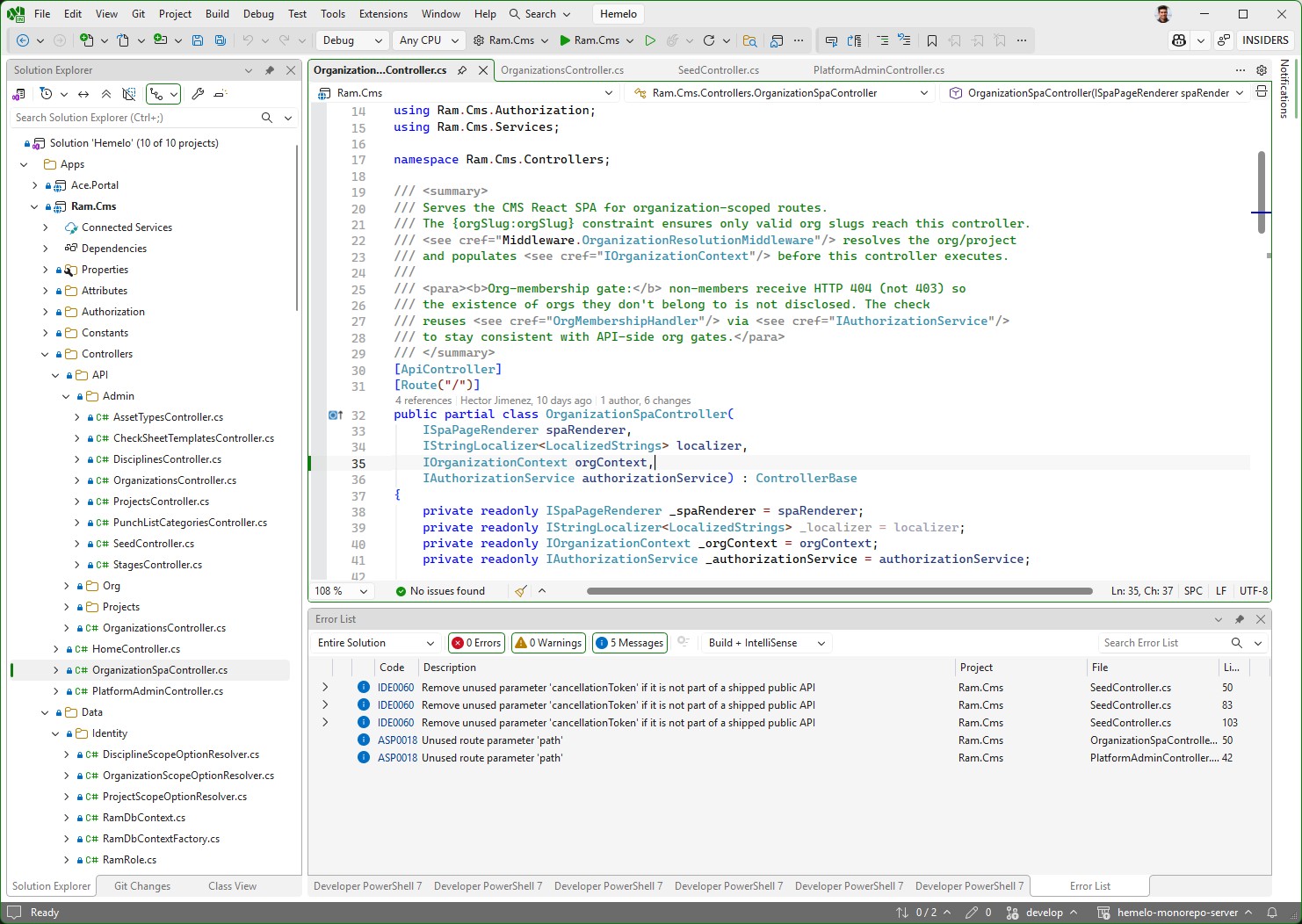
Task: Open the 108 % zoom dropdown
Action: [341, 591]
